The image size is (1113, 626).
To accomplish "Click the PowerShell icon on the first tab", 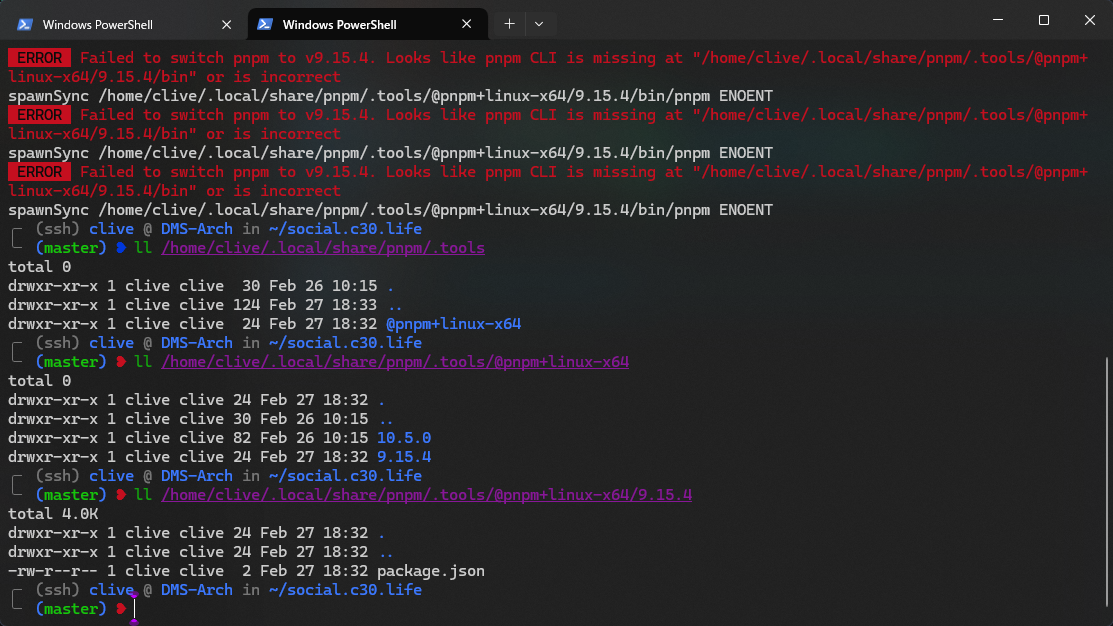I will pos(25,24).
